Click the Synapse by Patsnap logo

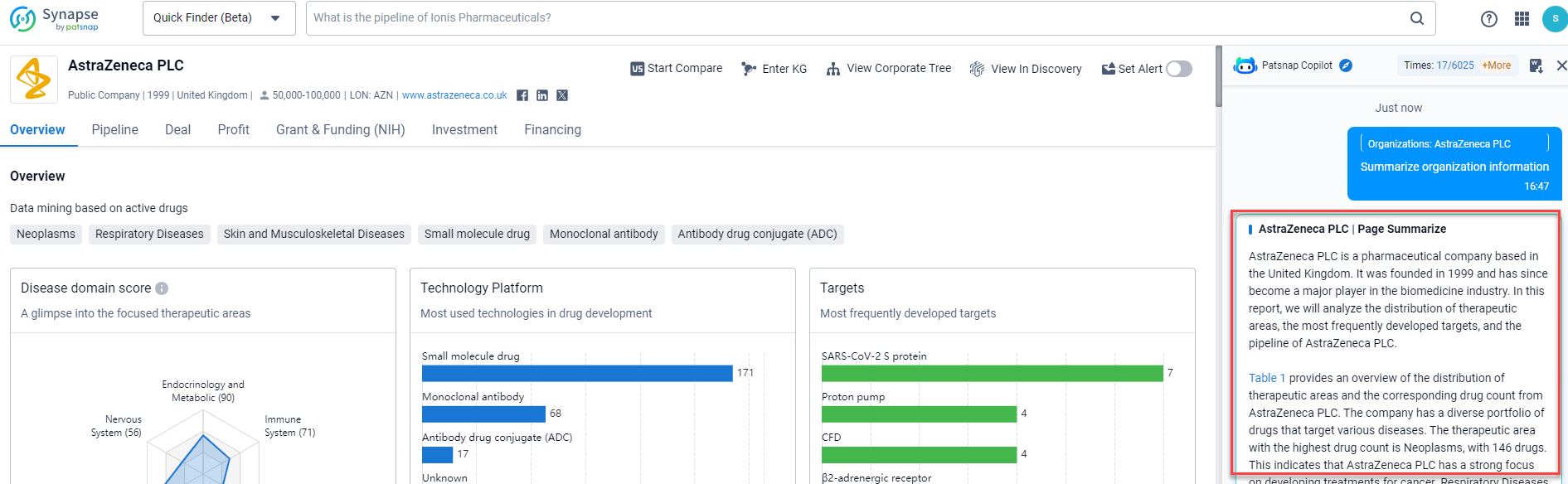(55, 18)
